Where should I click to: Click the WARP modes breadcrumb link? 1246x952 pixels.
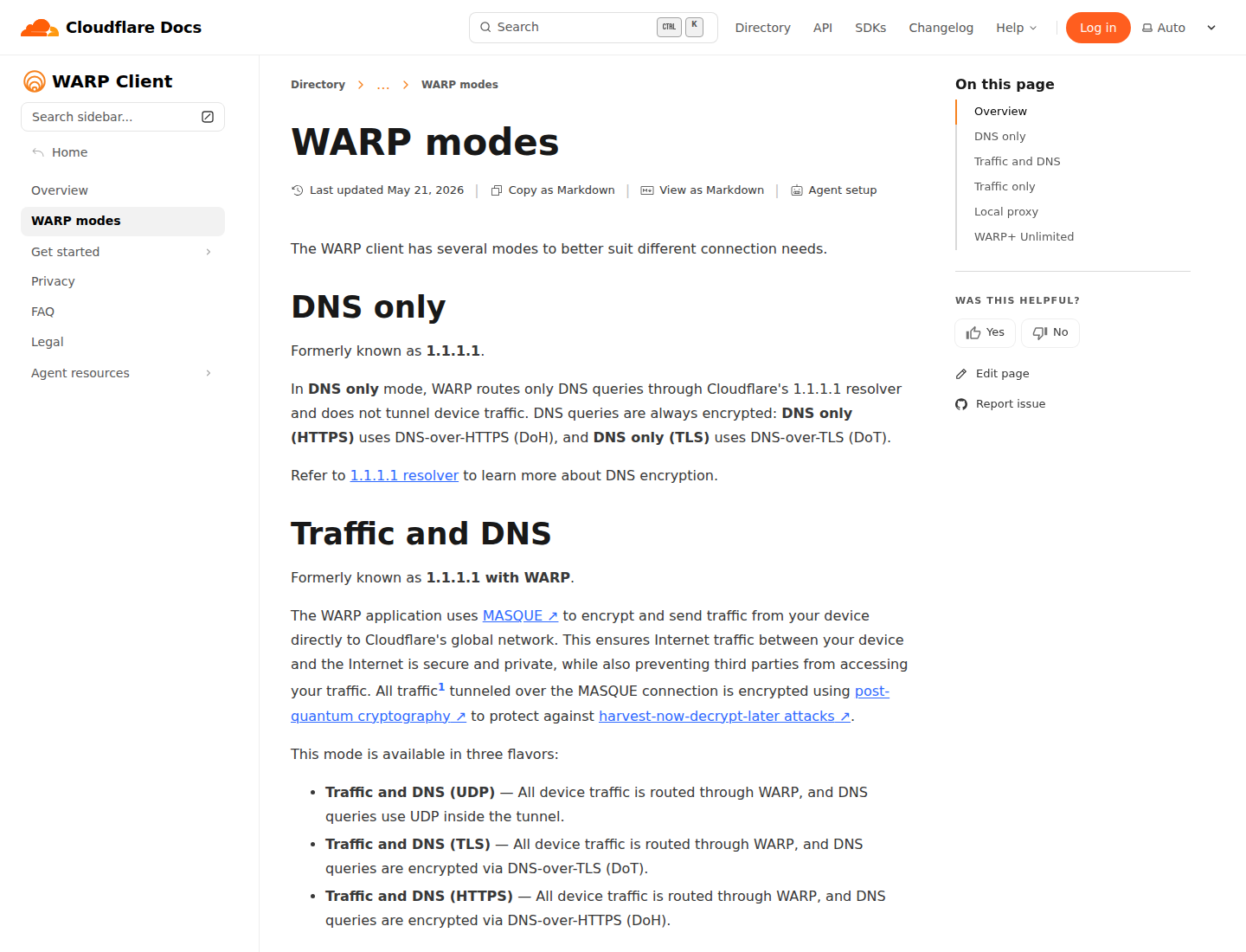pos(459,85)
